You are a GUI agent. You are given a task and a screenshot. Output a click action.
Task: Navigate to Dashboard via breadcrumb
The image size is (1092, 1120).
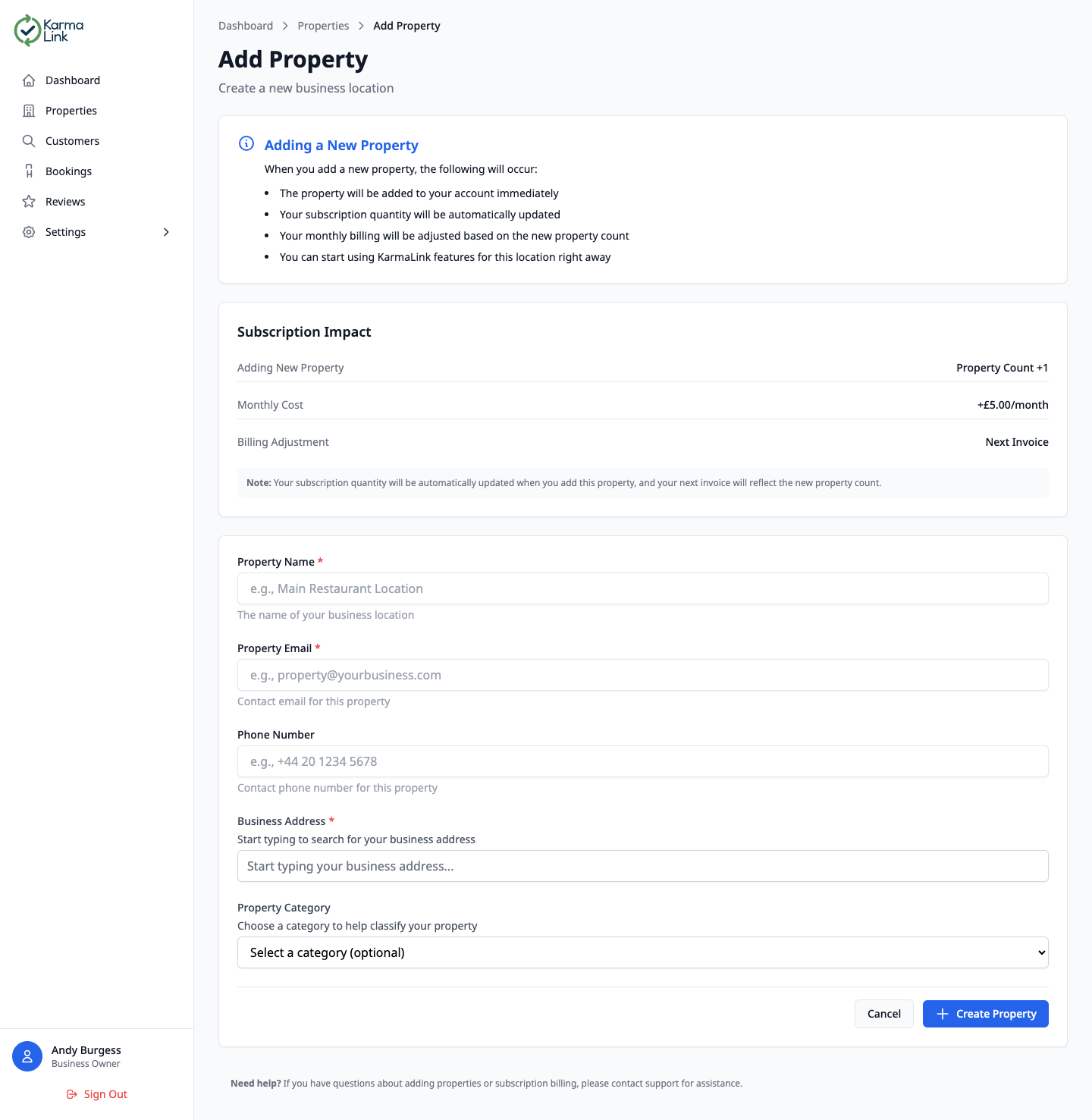pos(246,25)
